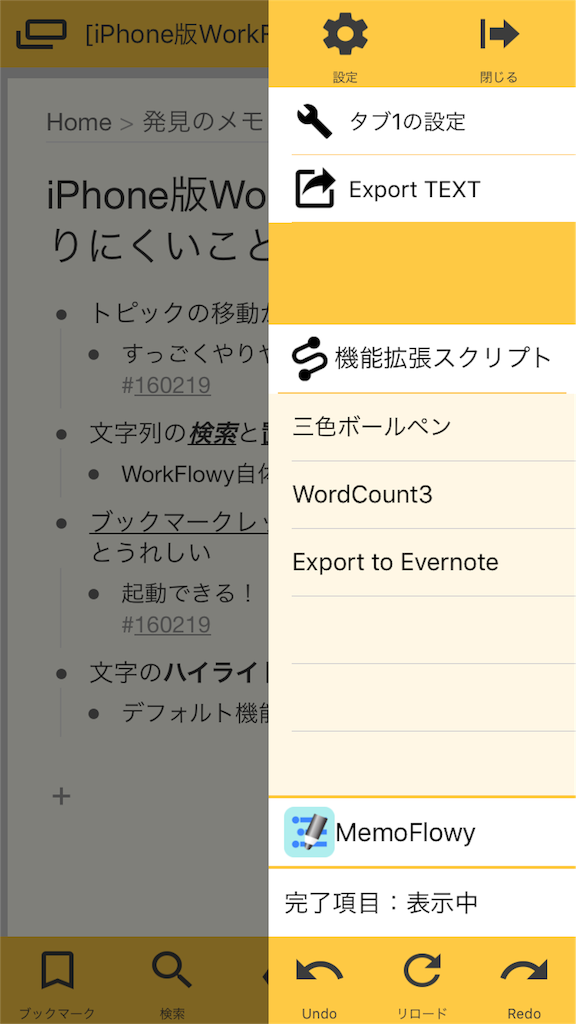576x1024 pixels.
Task: Tap the 検索 magnifier icon
Action: 172,970
